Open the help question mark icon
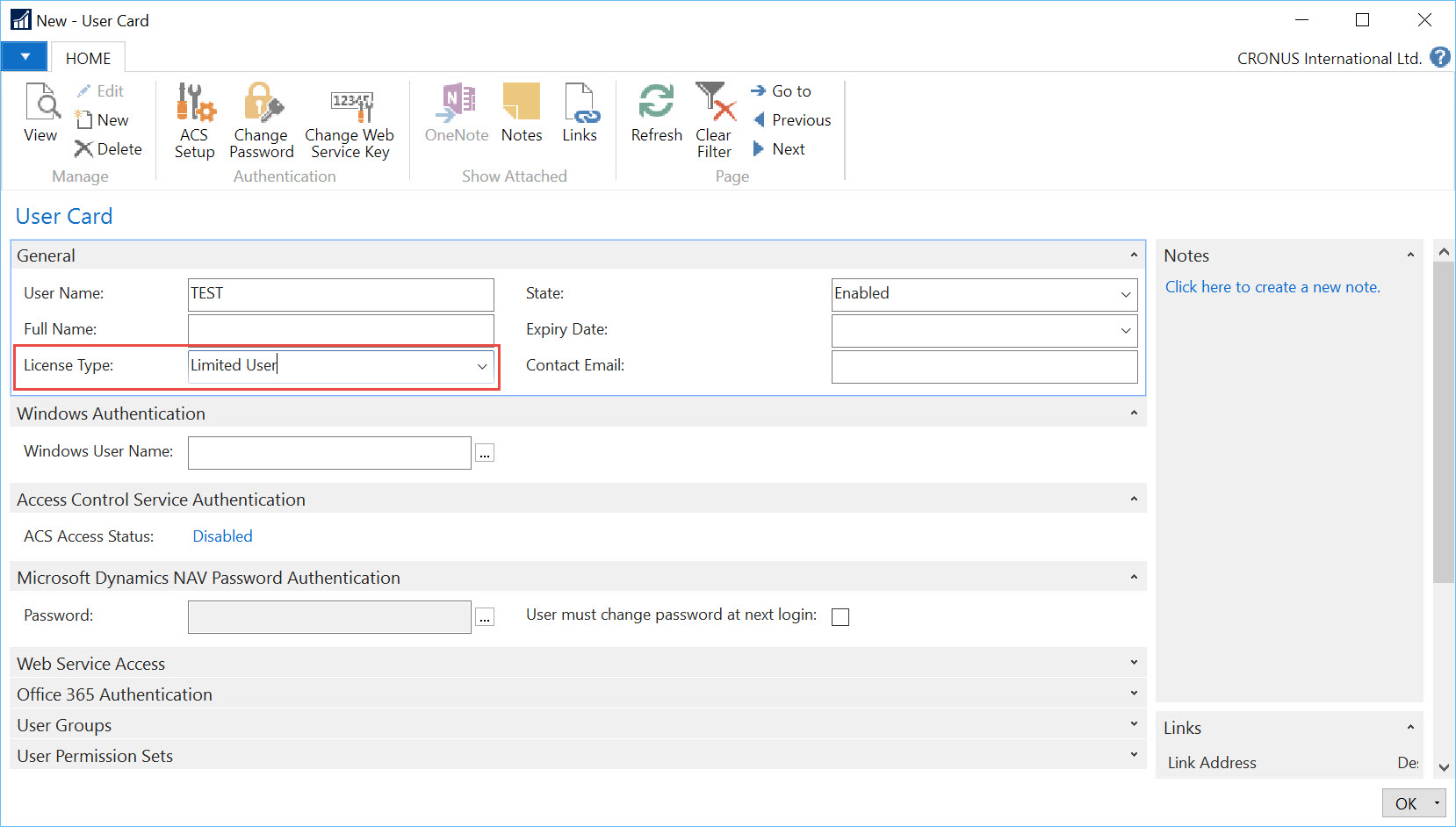The height and width of the screenshot is (827, 1456). (1439, 58)
